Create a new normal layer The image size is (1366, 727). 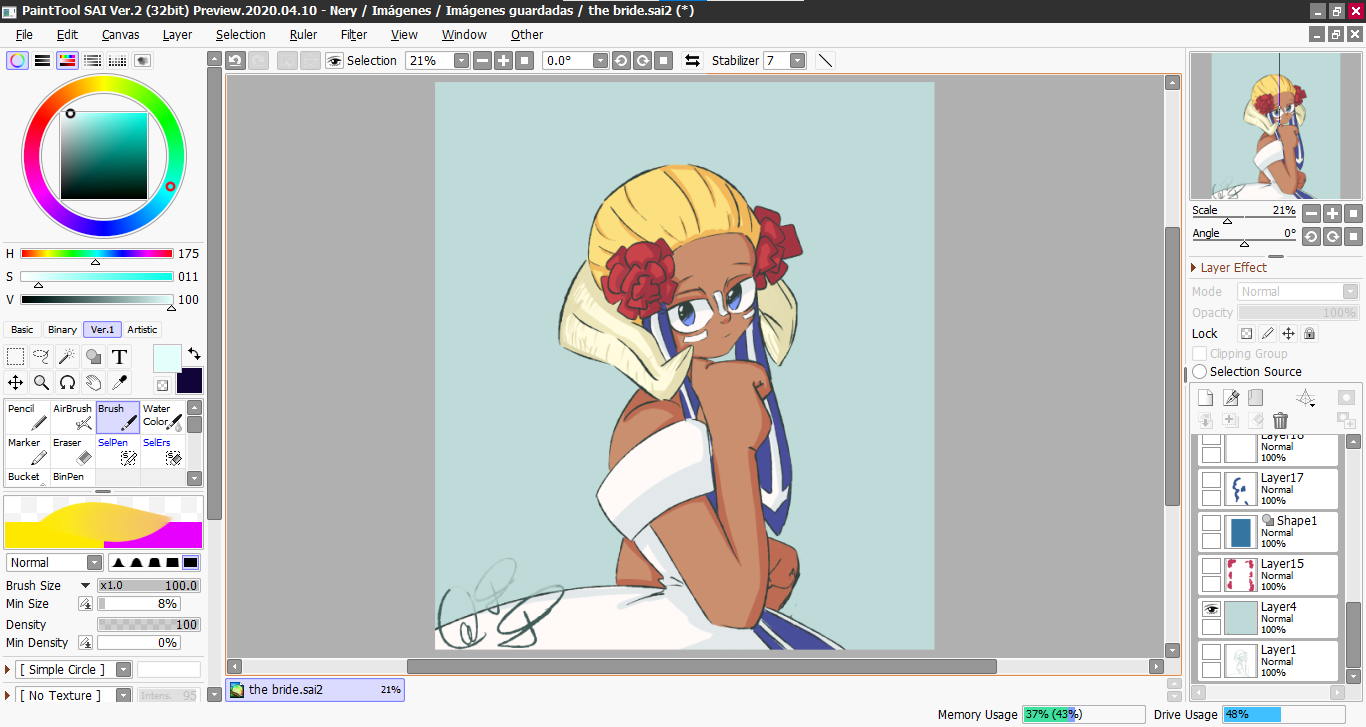pyautogui.click(x=1206, y=398)
